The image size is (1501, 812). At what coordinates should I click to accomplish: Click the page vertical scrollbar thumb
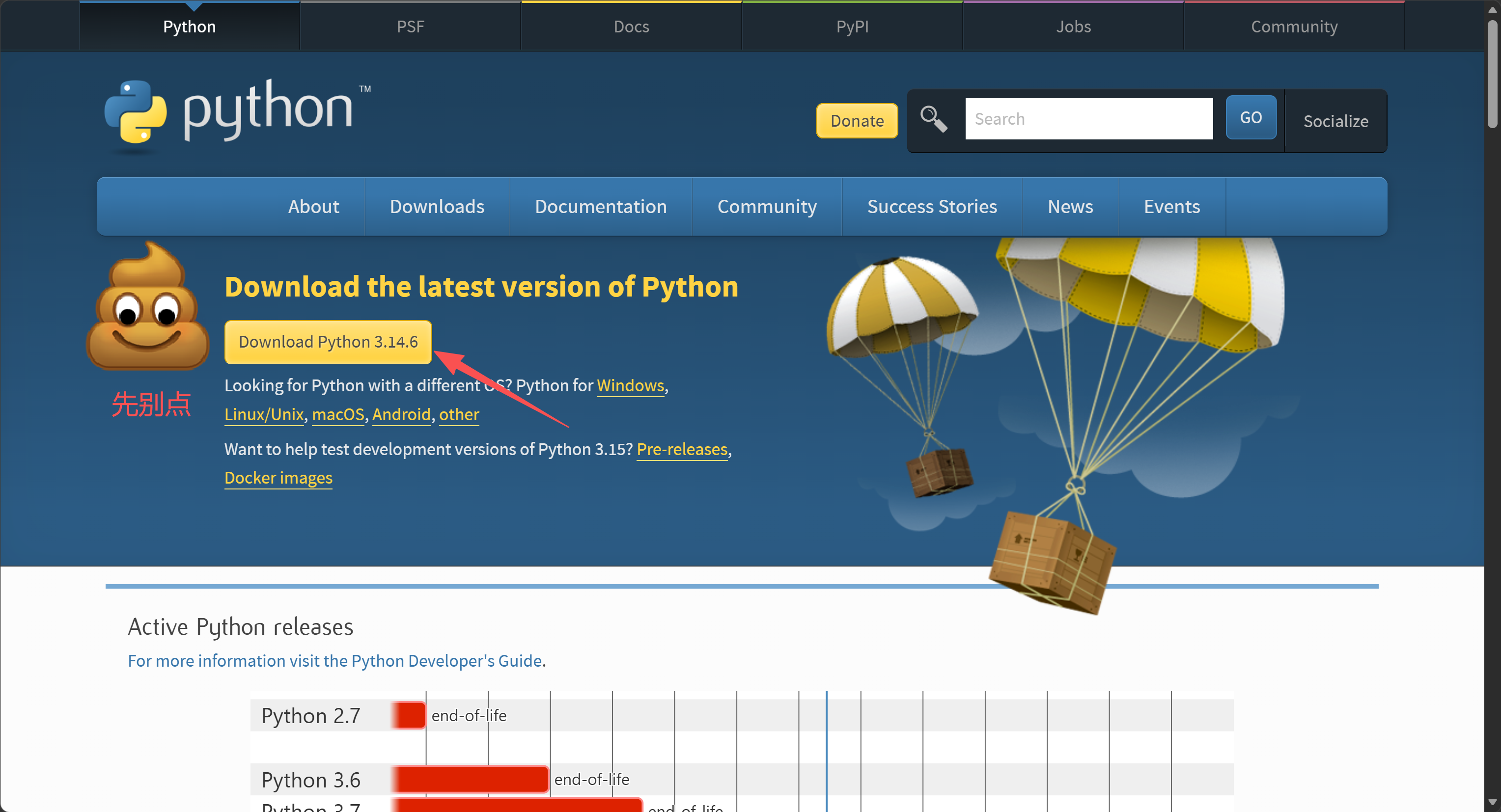(1492, 74)
